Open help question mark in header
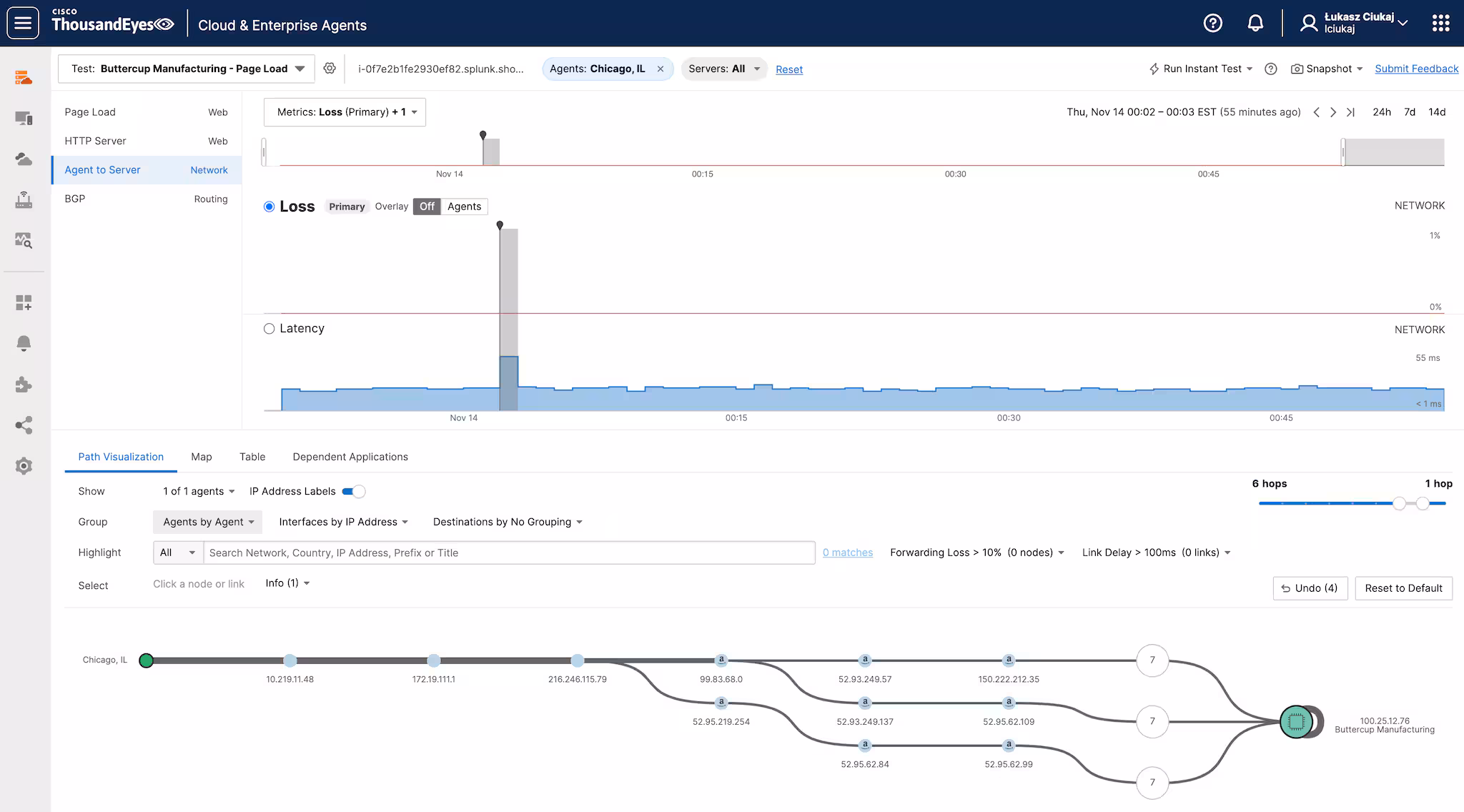The height and width of the screenshot is (812, 1464). point(1212,24)
